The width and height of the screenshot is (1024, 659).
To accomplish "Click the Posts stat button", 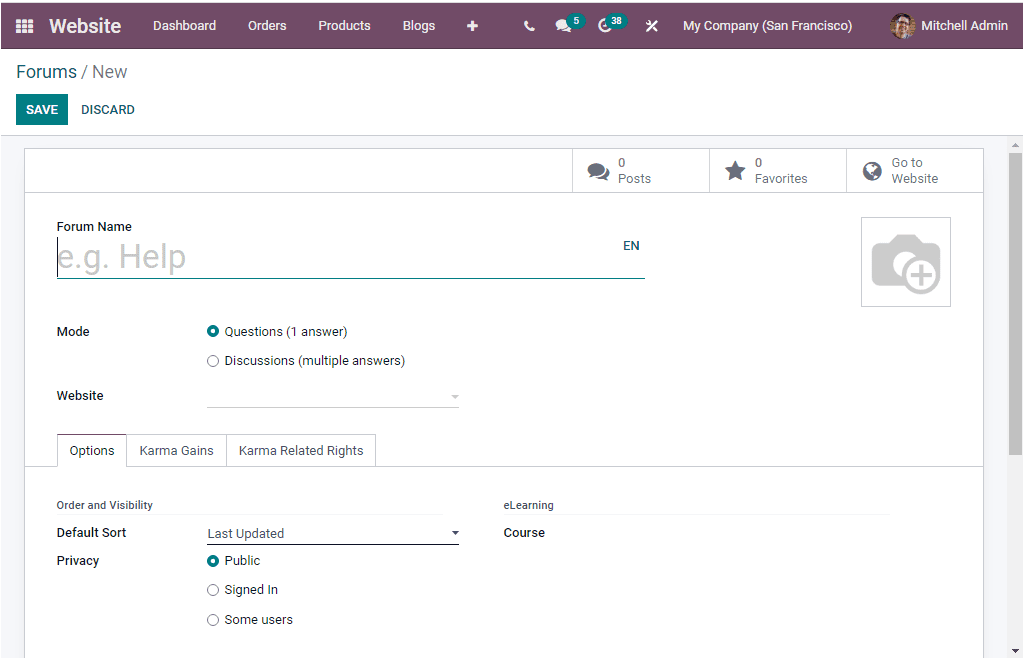I will [640, 170].
